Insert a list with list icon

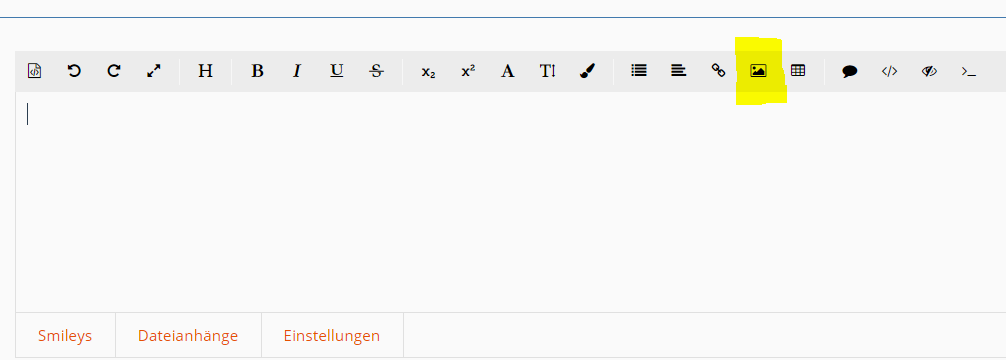(x=639, y=71)
